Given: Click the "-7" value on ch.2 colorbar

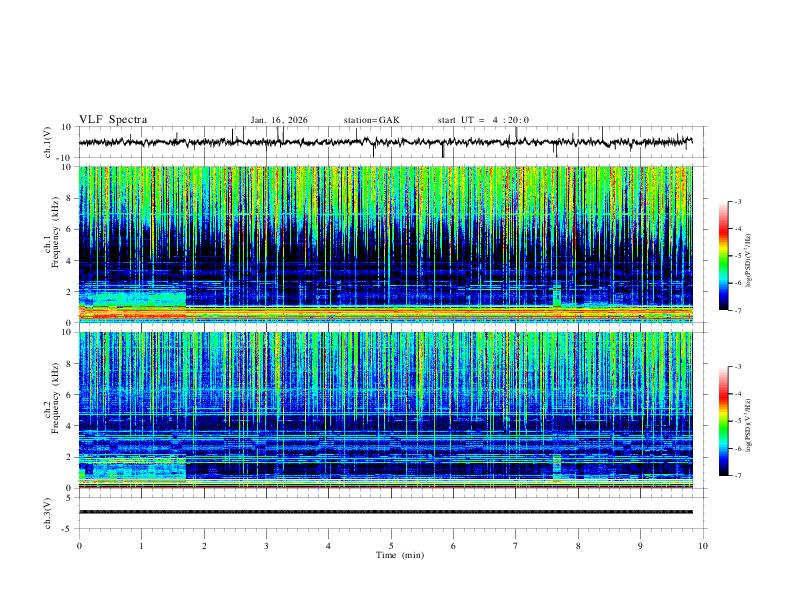Looking at the screenshot, I should [x=738, y=476].
